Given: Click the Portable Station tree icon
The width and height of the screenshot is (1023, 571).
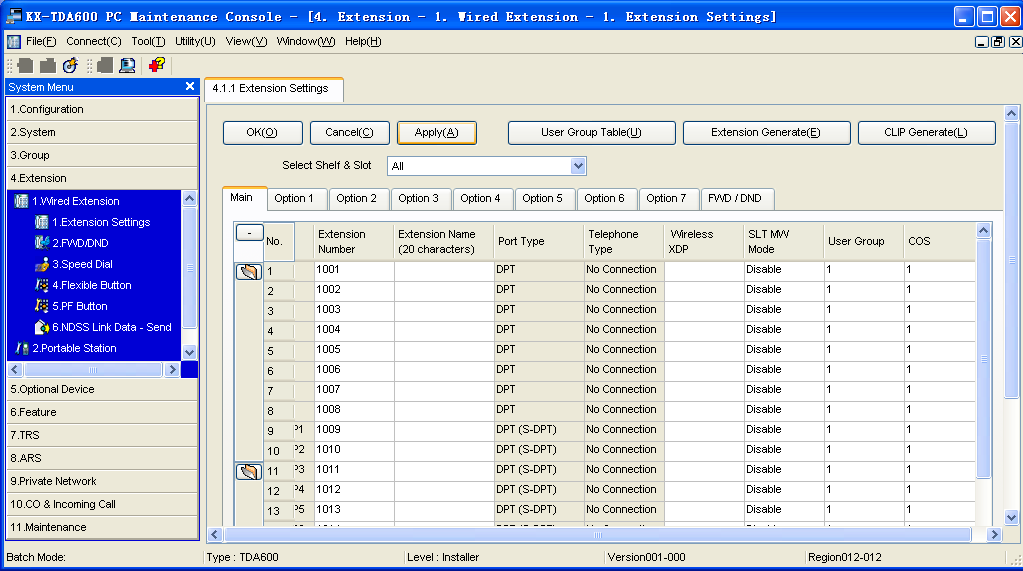Looking at the screenshot, I should [x=22, y=348].
